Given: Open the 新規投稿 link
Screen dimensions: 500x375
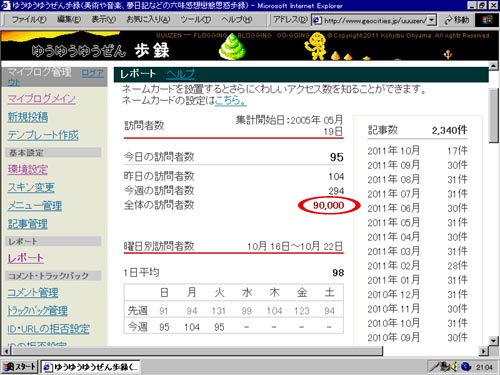Looking at the screenshot, I should coord(28,117).
